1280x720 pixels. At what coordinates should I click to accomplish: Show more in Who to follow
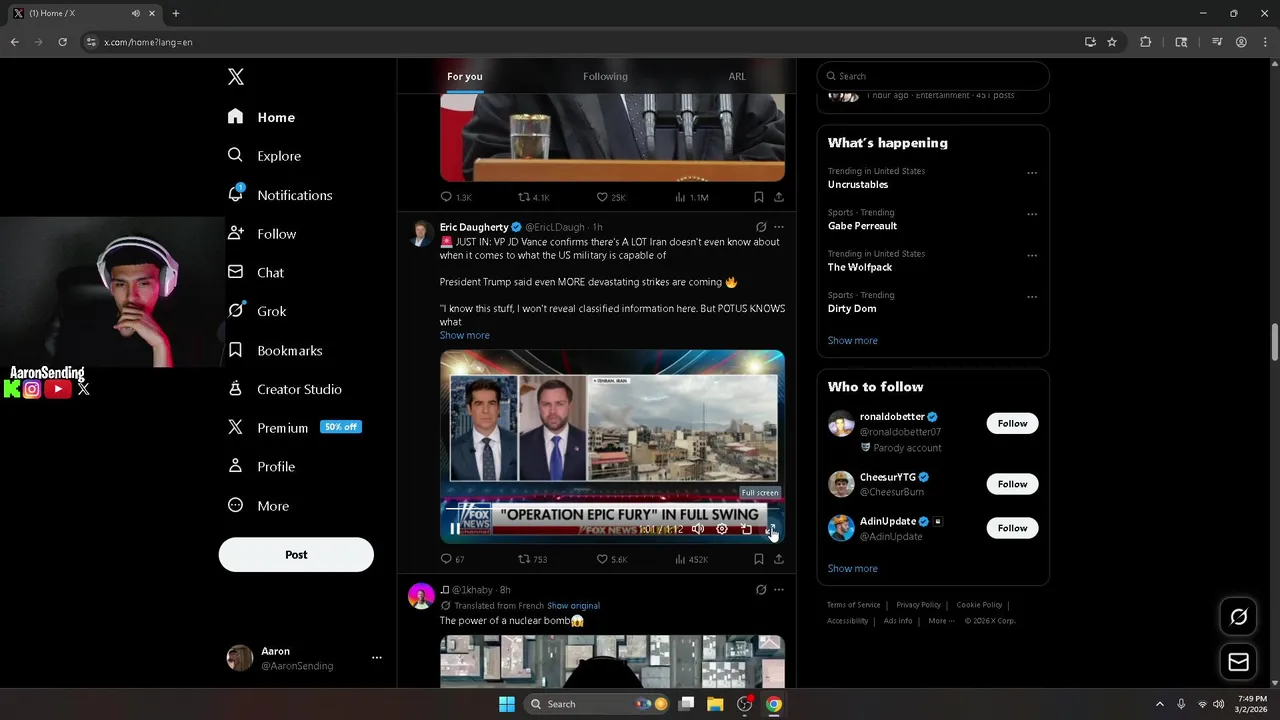853,568
